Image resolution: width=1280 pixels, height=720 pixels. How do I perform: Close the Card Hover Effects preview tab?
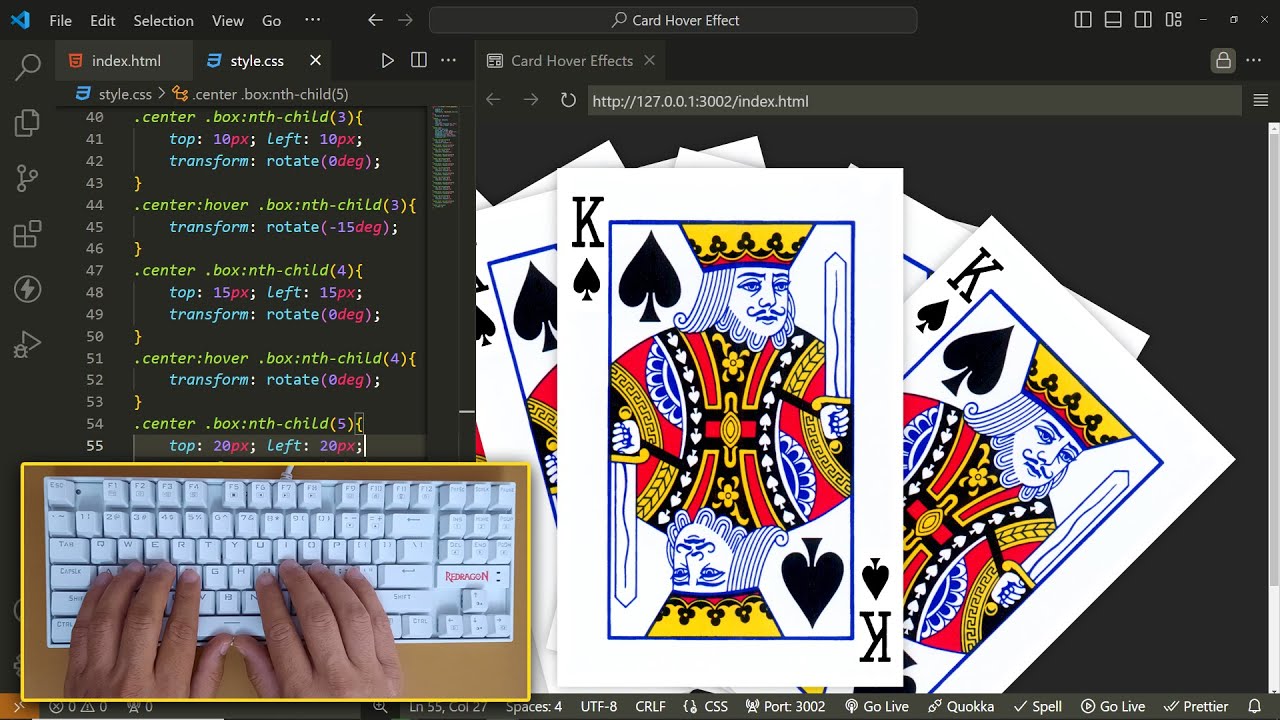[x=649, y=61]
